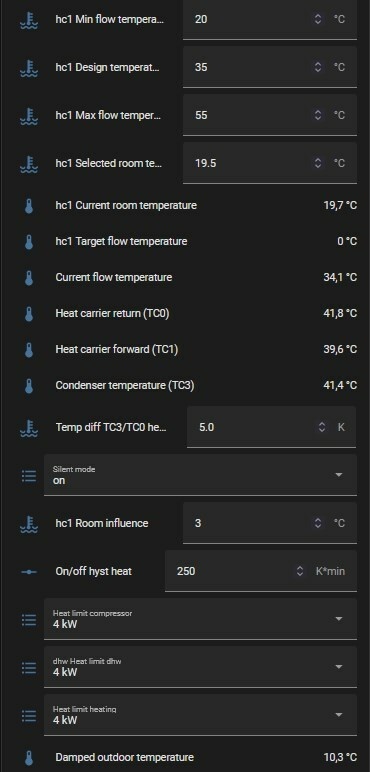Click the list icon next to Heat limit compressor
The width and height of the screenshot is (370, 772).
click(x=29, y=620)
